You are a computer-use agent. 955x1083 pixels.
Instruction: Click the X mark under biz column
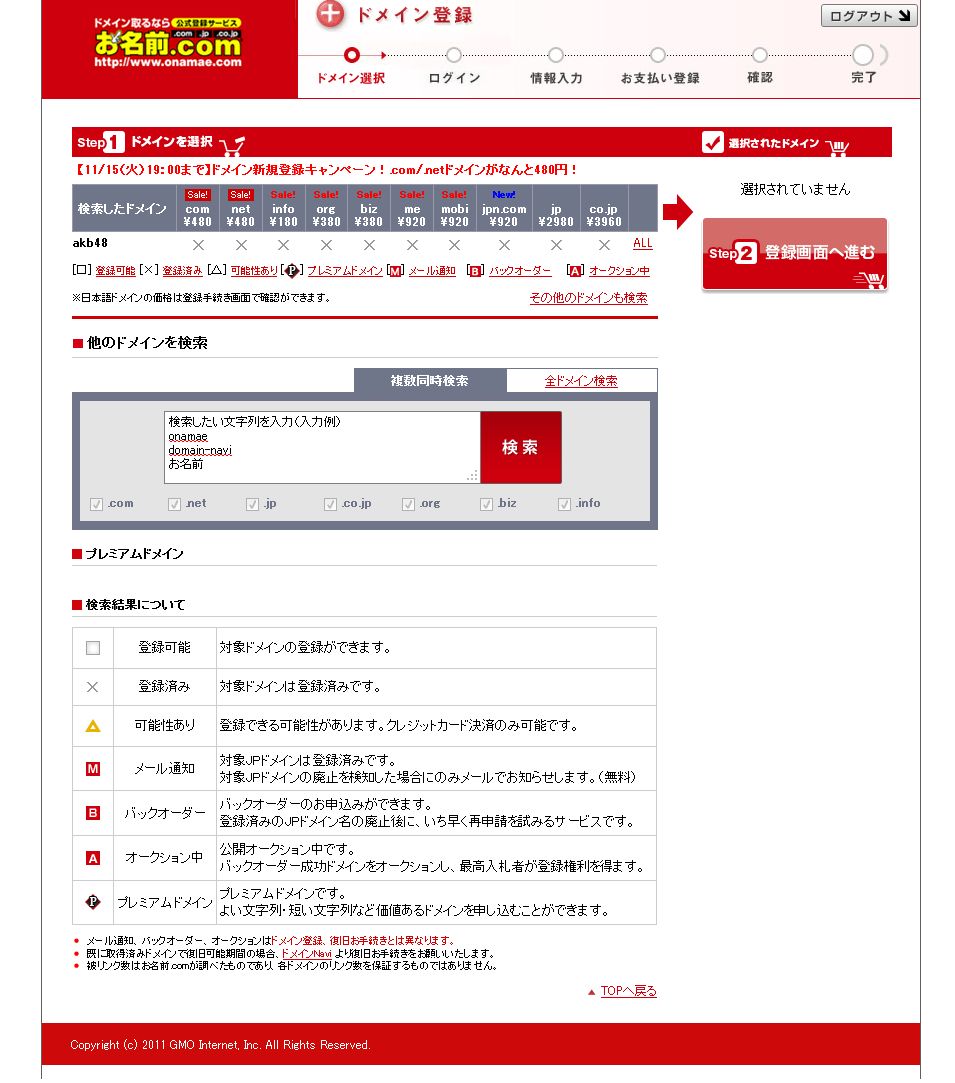pyautogui.click(x=369, y=245)
